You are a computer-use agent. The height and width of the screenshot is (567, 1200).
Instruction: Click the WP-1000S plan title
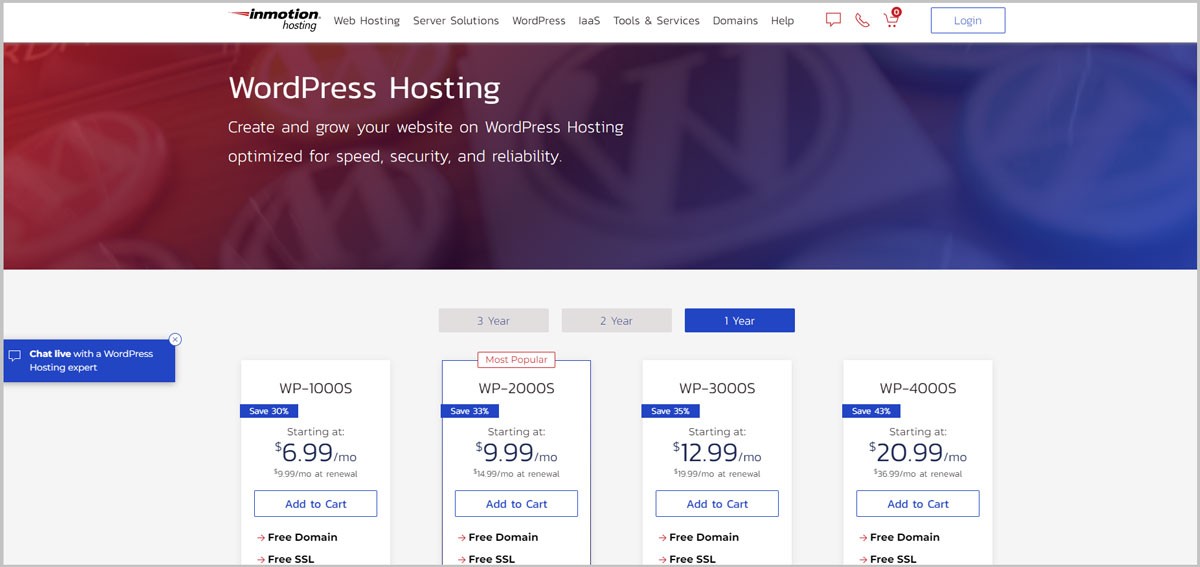coord(315,388)
